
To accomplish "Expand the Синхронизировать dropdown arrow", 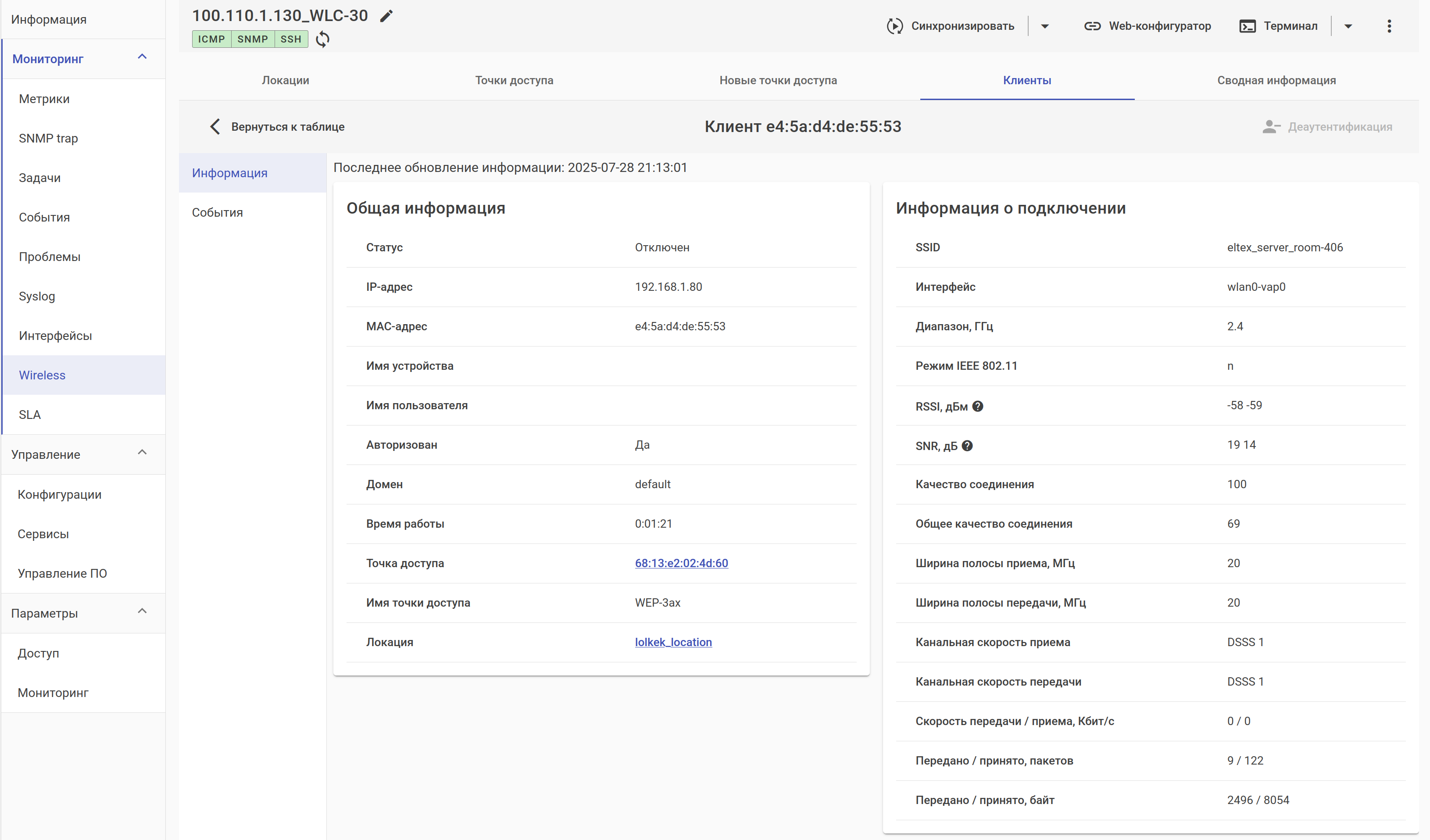I will pos(1045,26).
